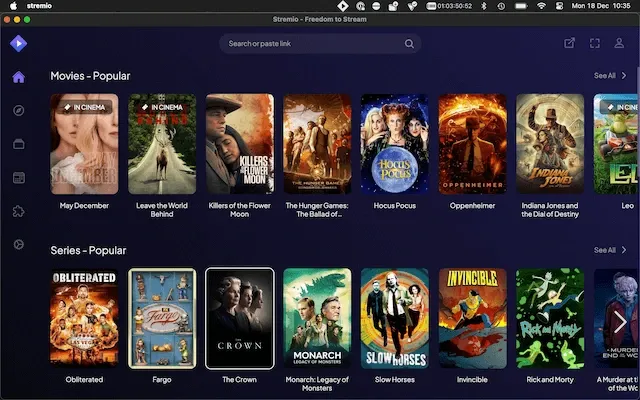Open Leave the World Behind poster
Screen dimensions: 640x400
pos(162,144)
